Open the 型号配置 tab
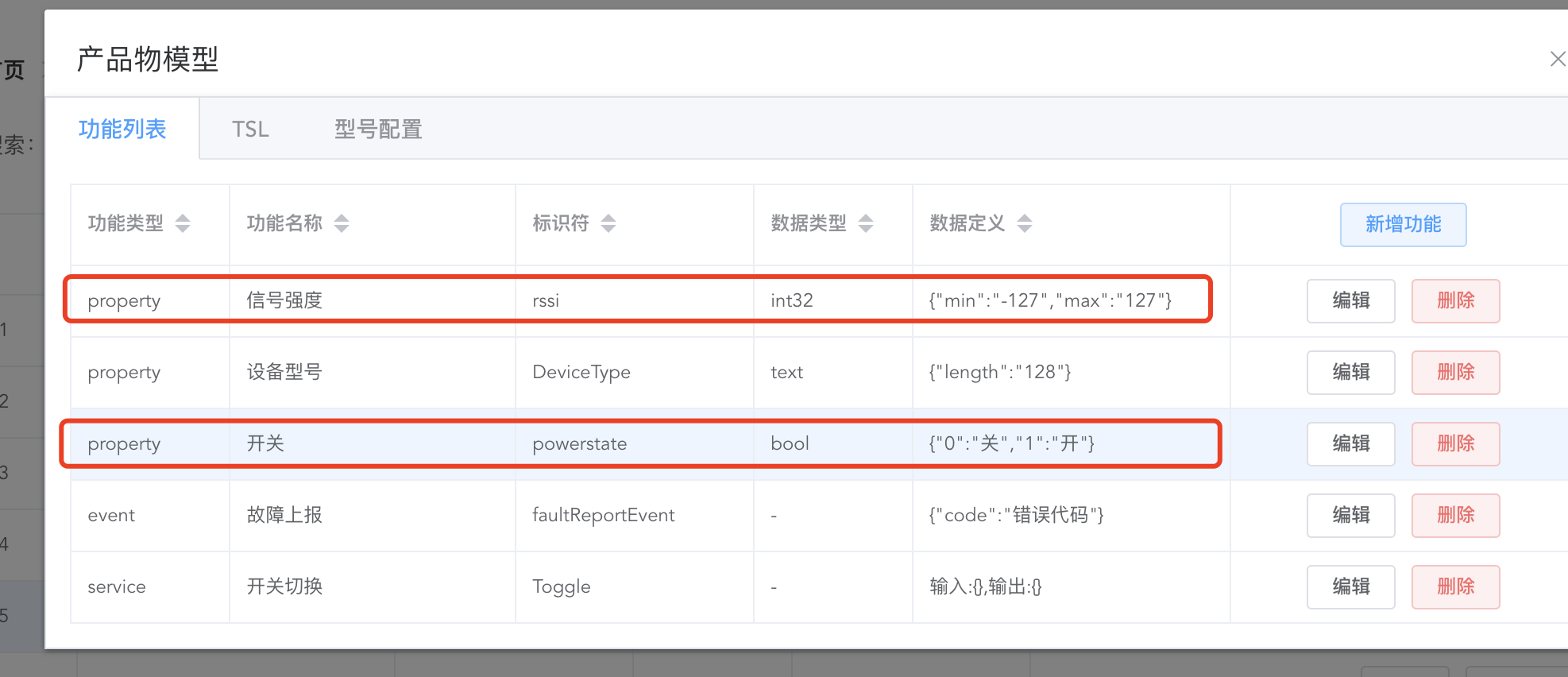Screen dimensions: 1568x677 point(378,129)
